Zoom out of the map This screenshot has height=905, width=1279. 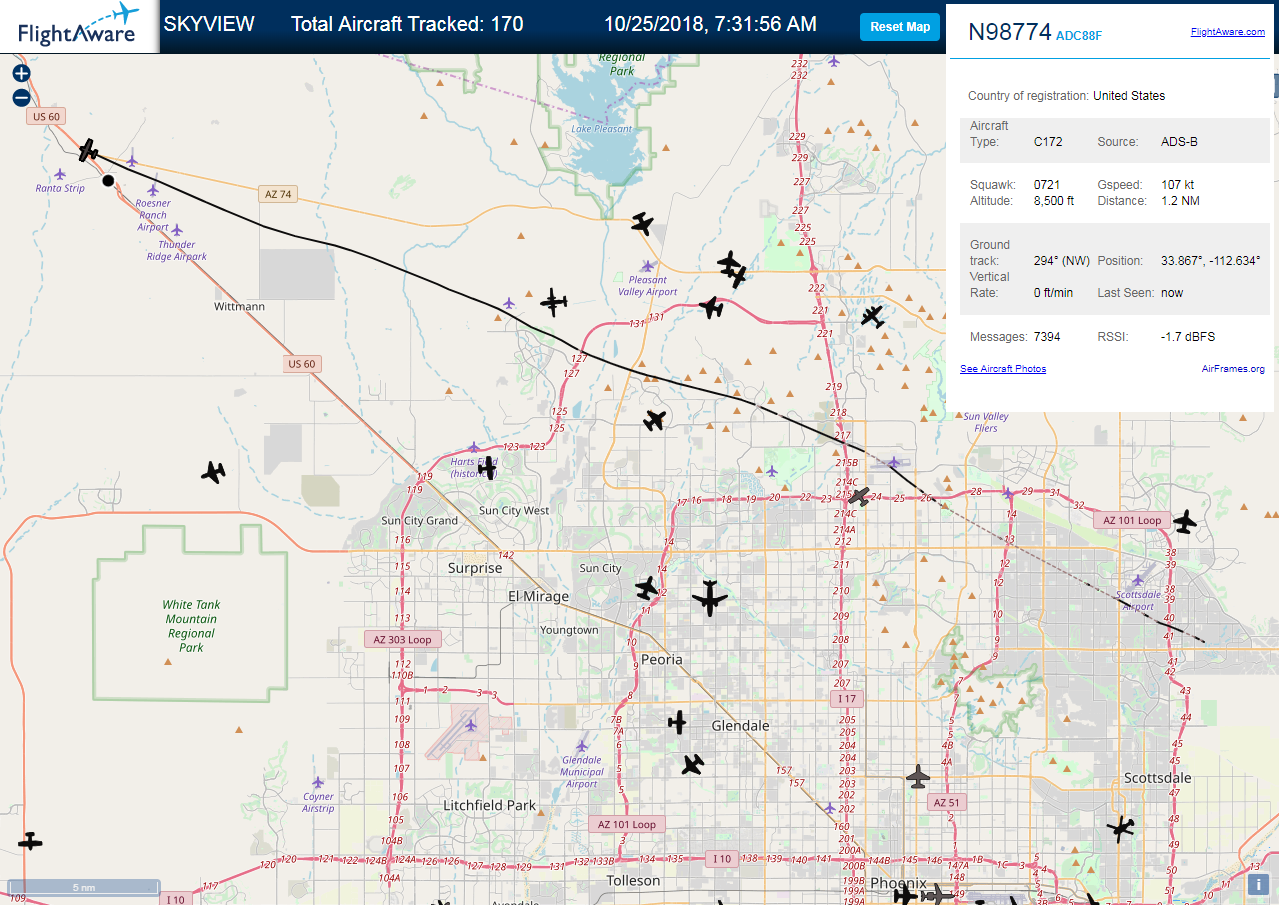click(21, 97)
